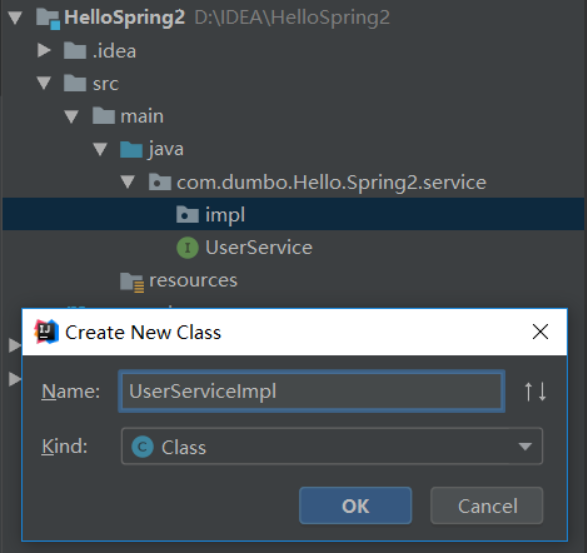Viewport: 587px width, 553px height.
Task: Click the HelloSpring2 project module icon
Action: coord(48,18)
